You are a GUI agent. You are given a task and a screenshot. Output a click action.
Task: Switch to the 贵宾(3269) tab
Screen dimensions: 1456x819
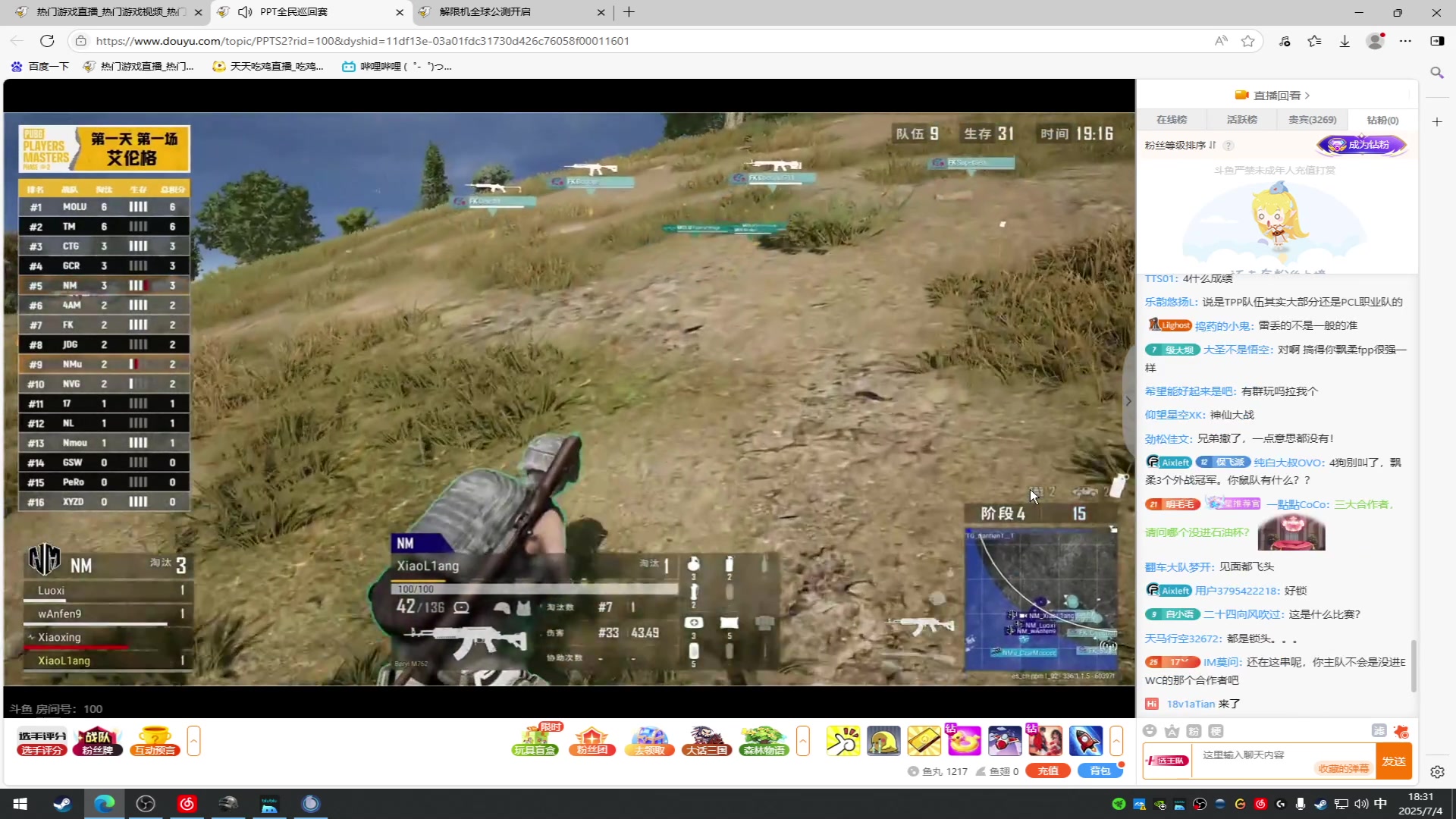[1313, 120]
